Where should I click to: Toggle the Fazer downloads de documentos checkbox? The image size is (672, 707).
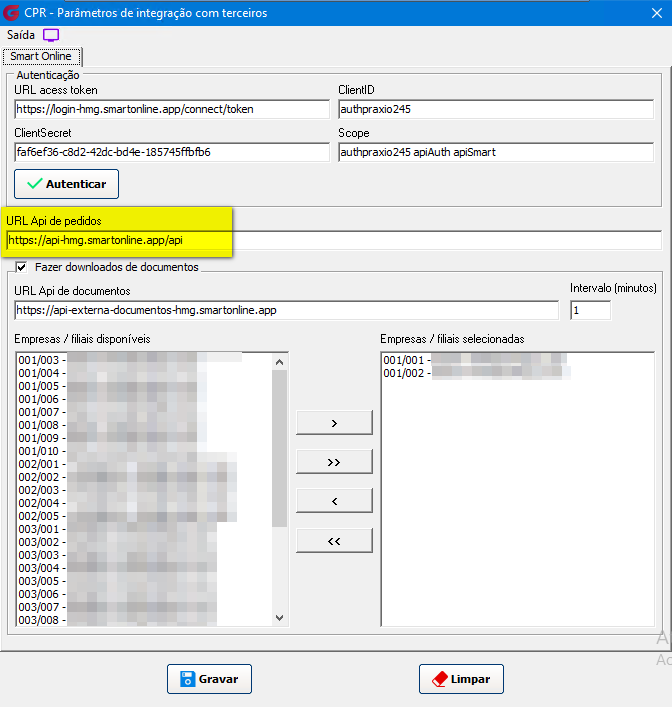pos(21,267)
